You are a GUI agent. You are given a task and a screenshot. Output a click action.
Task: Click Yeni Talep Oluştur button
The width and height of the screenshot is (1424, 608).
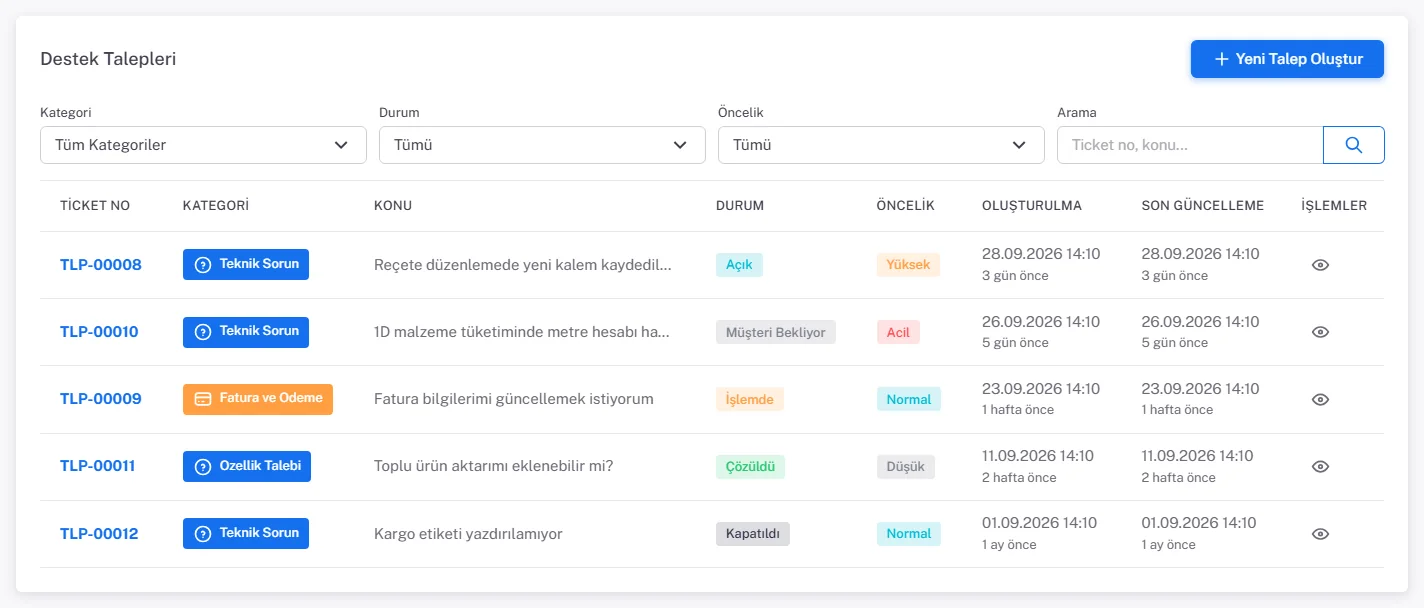point(1287,59)
